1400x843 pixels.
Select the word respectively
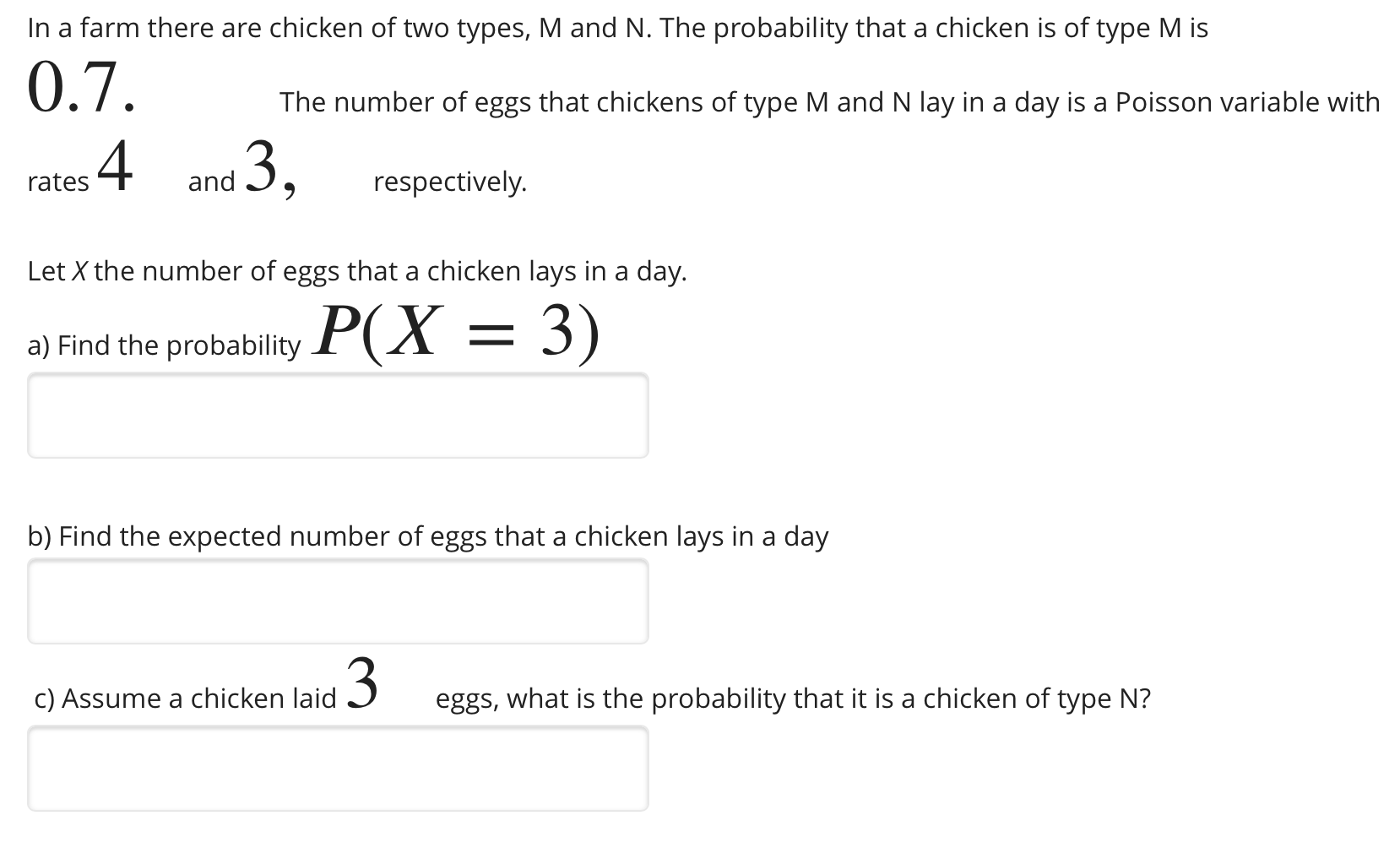tap(449, 181)
